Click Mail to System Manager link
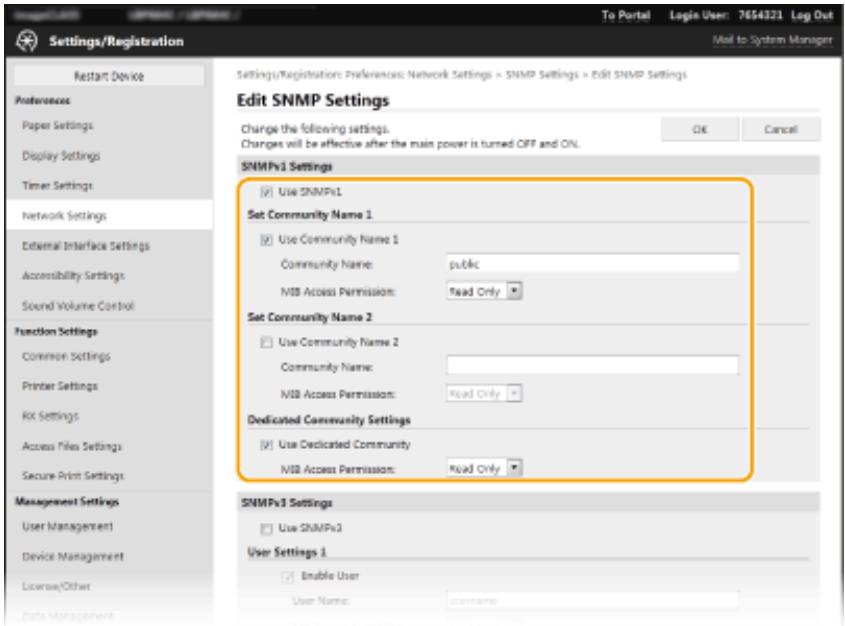845x626 pixels. coord(772,40)
